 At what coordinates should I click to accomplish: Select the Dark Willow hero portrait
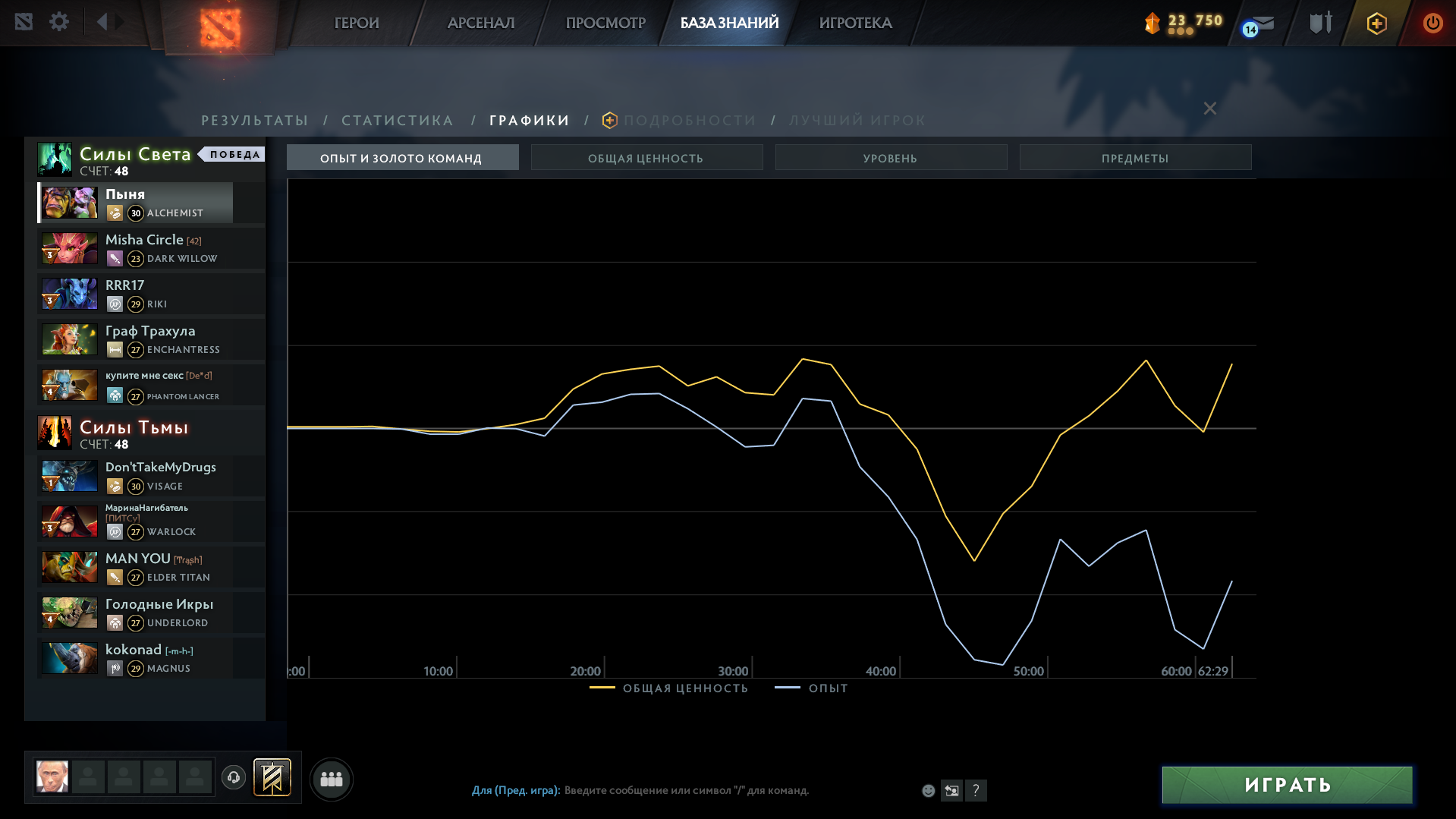[70, 248]
